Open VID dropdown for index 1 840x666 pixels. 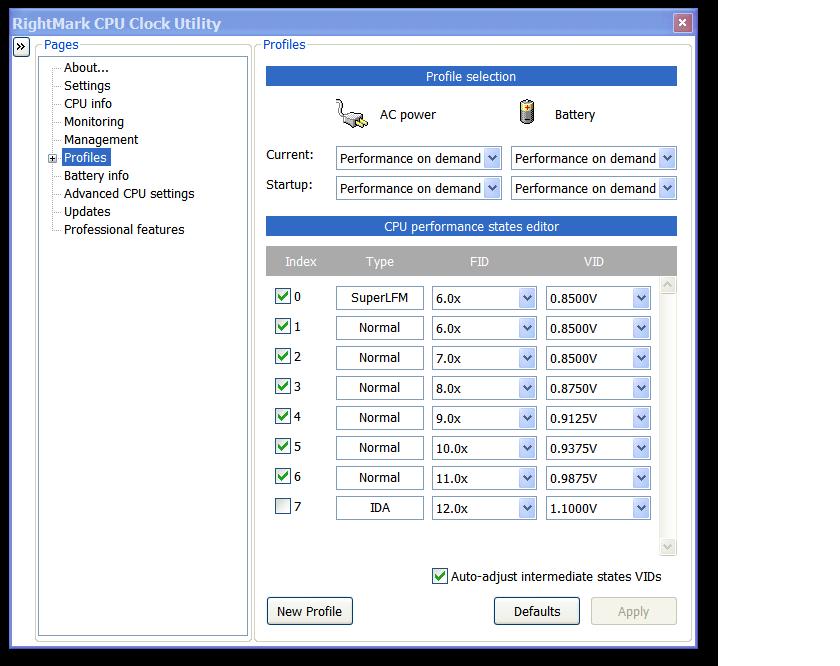pos(641,328)
